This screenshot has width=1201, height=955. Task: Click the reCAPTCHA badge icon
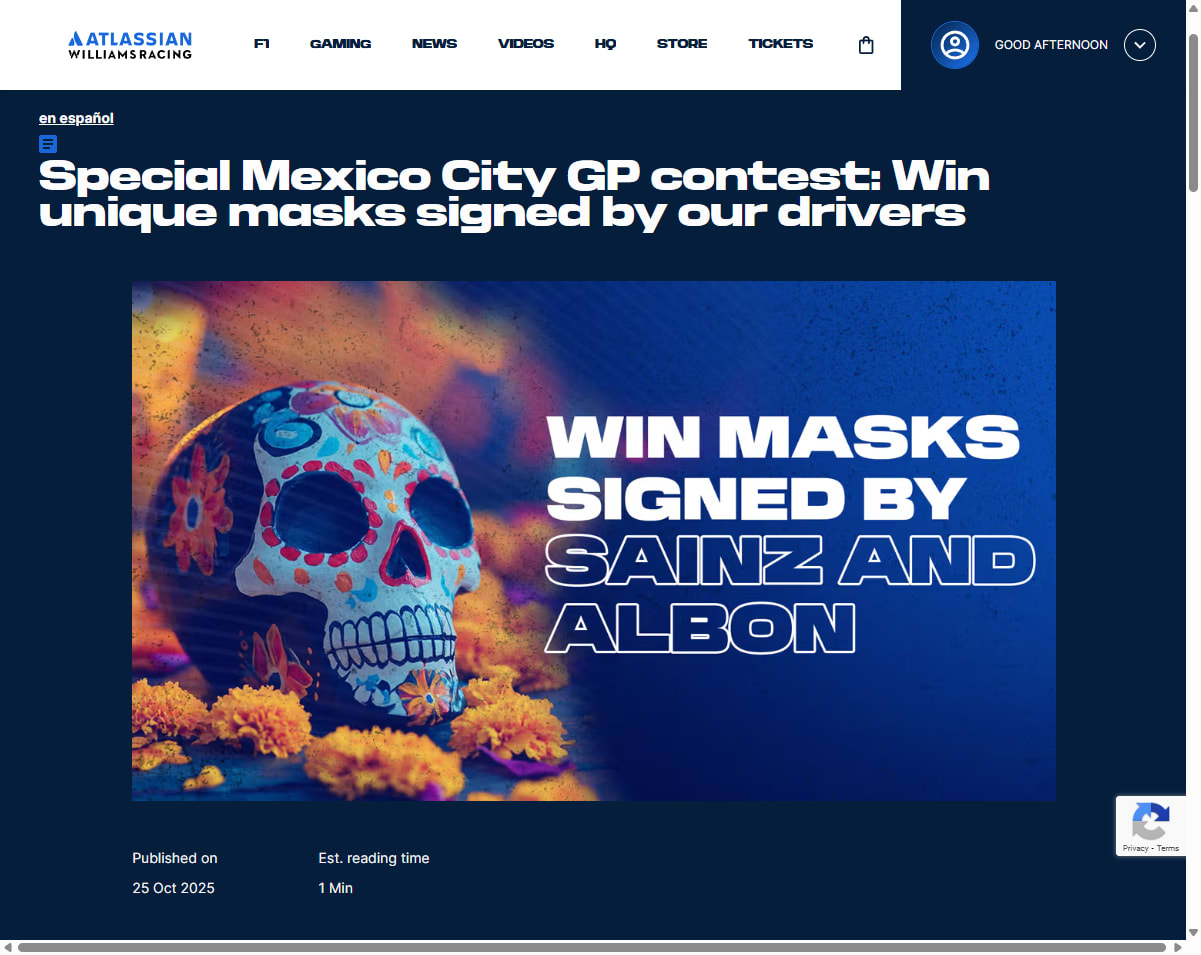click(x=1150, y=822)
